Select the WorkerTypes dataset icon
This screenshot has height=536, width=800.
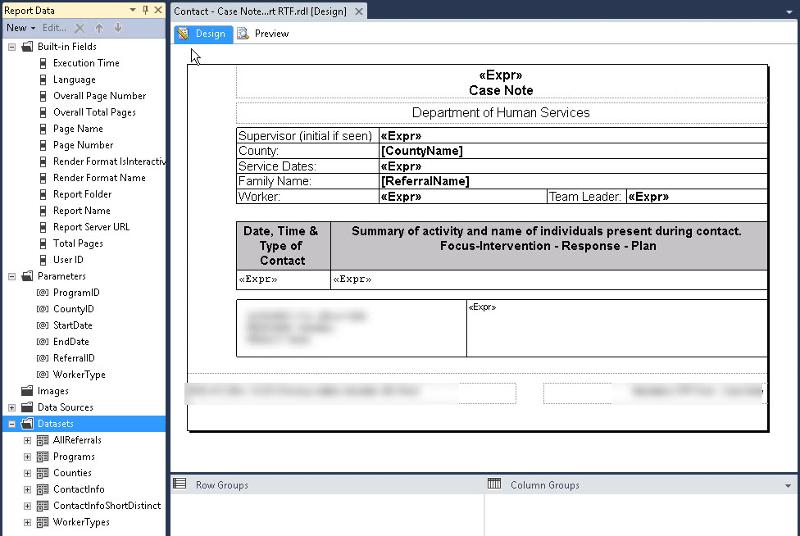(x=43, y=522)
